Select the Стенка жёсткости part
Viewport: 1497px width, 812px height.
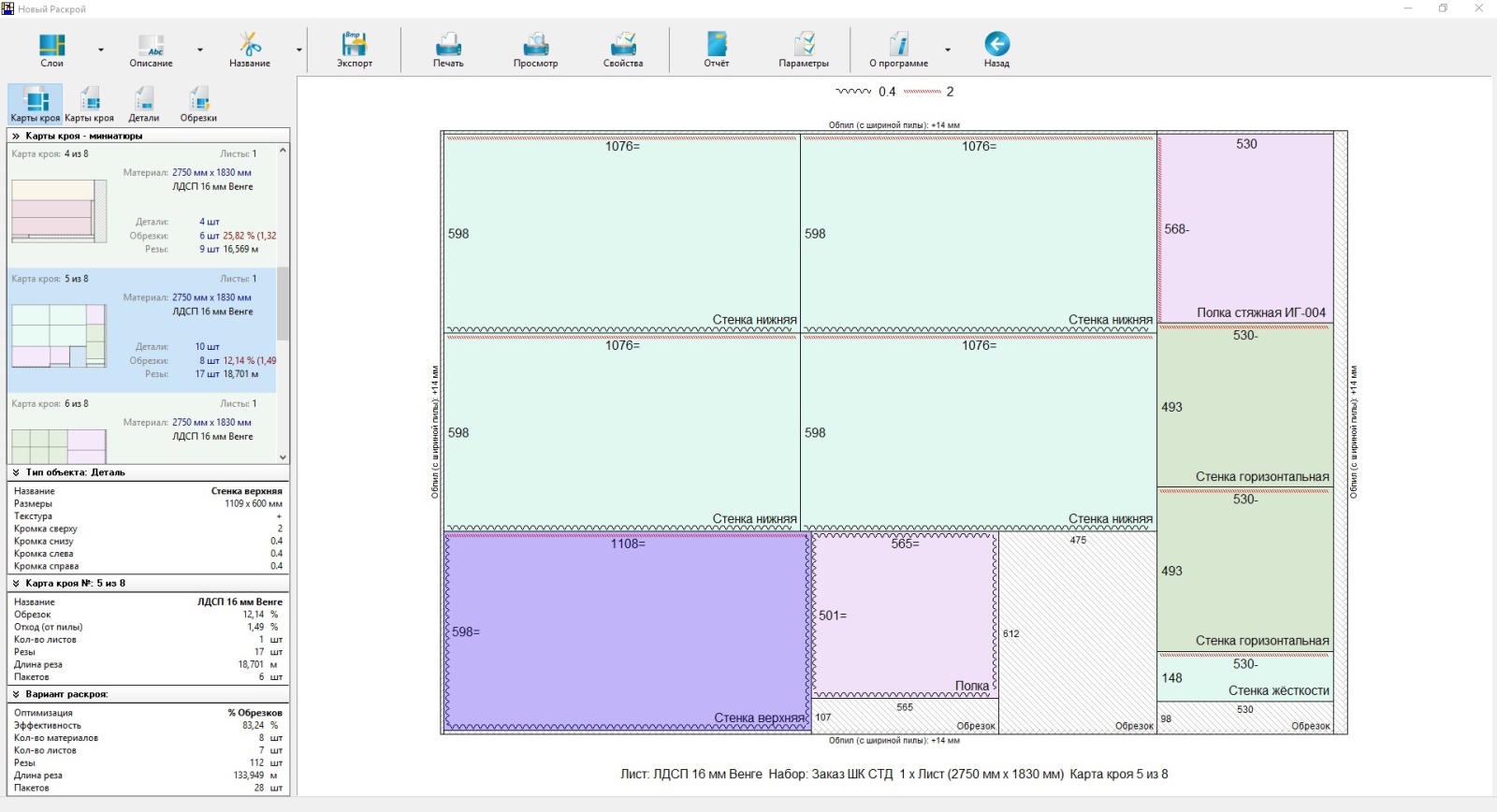pyautogui.click(x=1245, y=677)
